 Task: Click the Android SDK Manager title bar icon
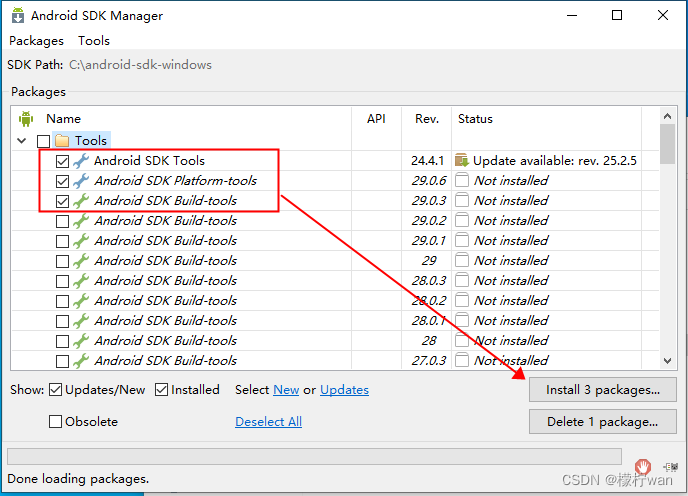tap(17, 16)
